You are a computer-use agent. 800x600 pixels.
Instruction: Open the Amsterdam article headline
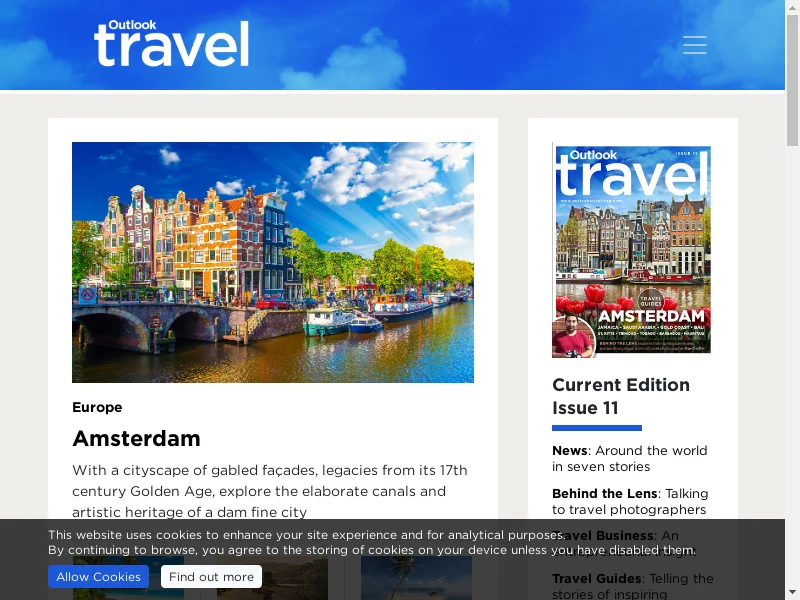coord(137,438)
